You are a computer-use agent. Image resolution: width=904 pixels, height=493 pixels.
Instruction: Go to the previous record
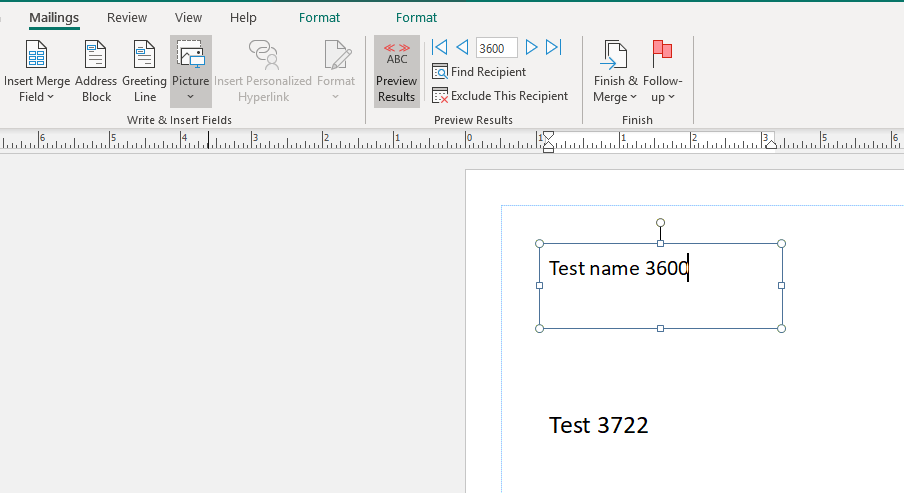tap(462, 48)
